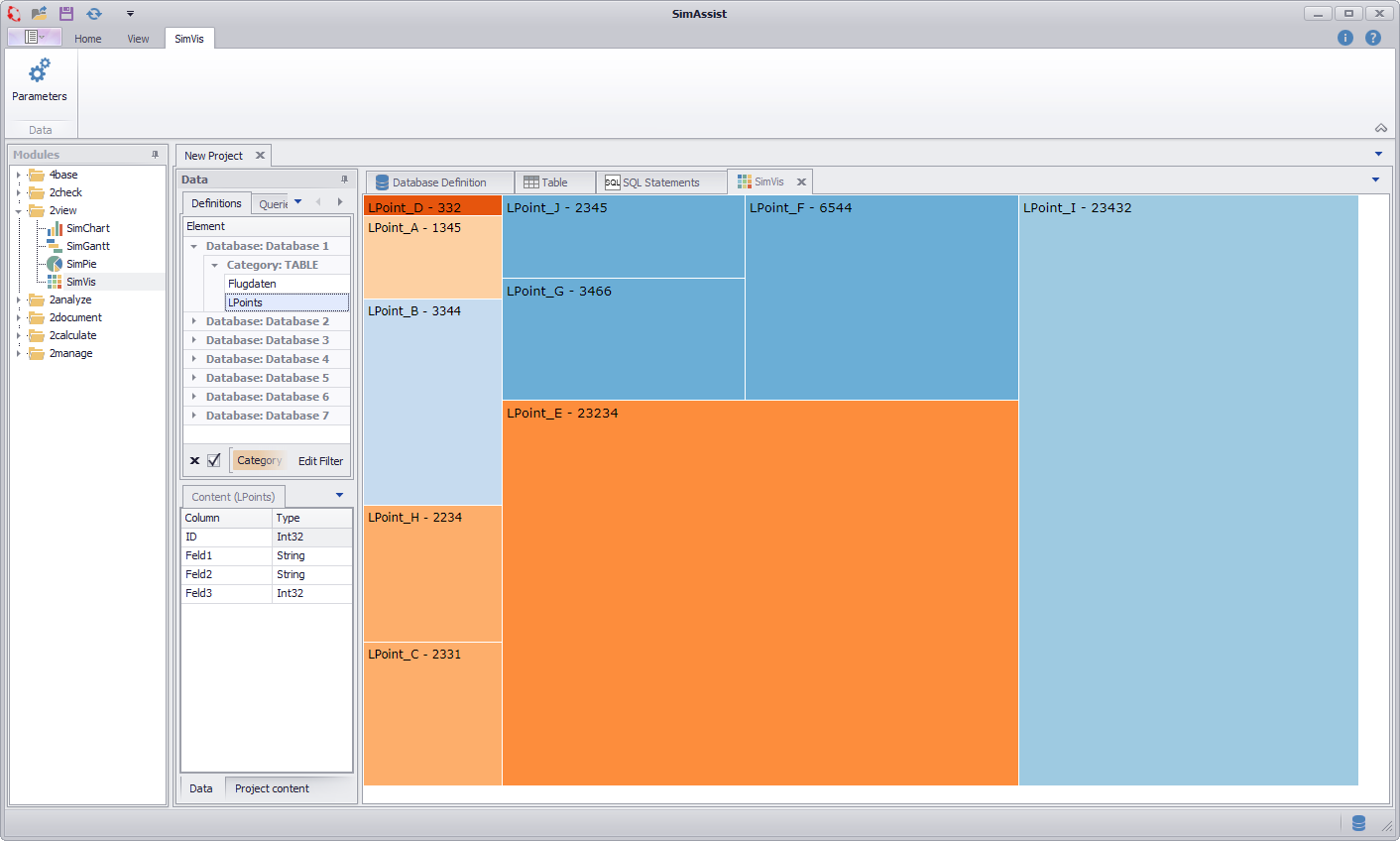
Task: Switch to Project content view
Action: pos(272,787)
